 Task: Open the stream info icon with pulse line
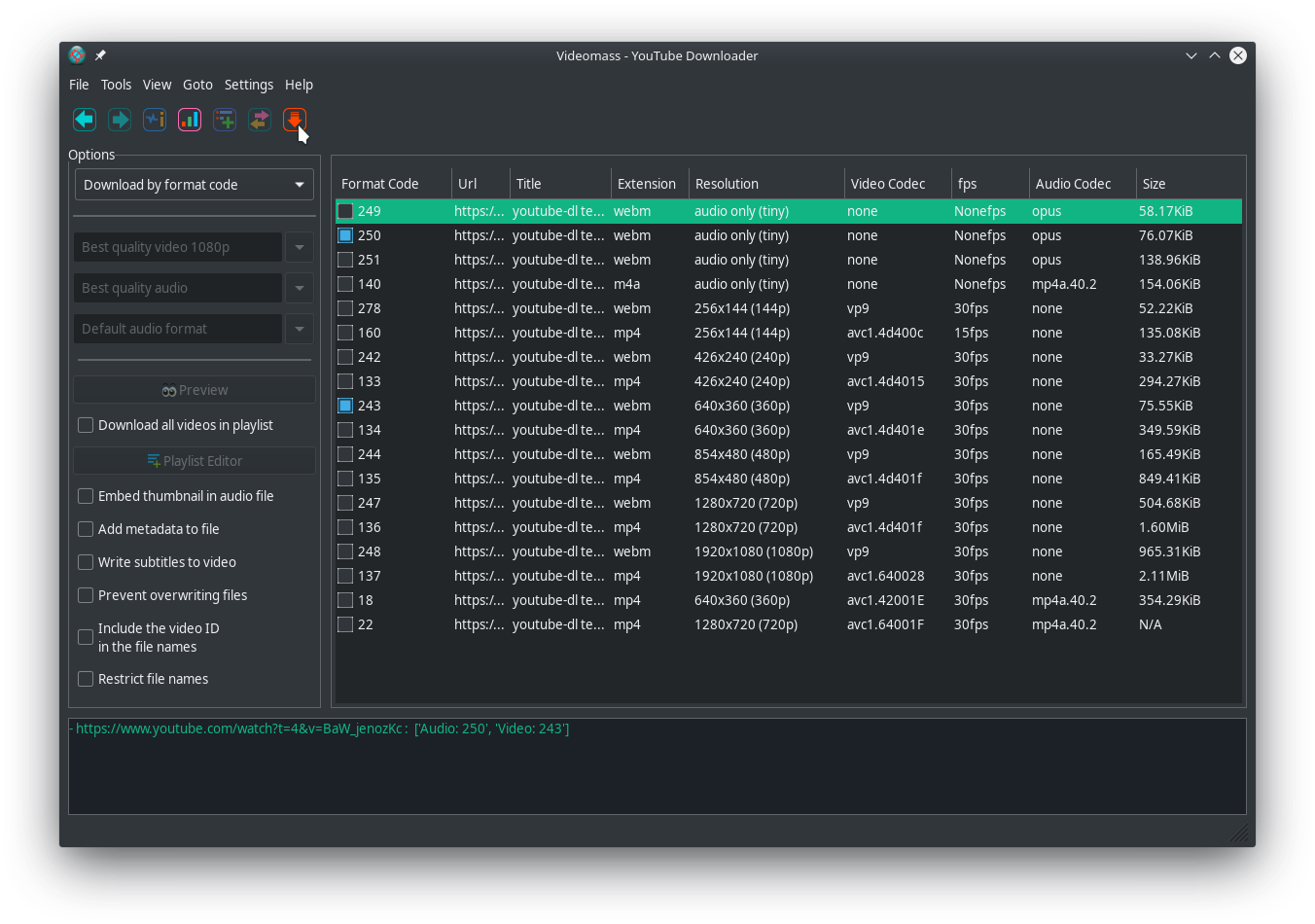click(155, 120)
